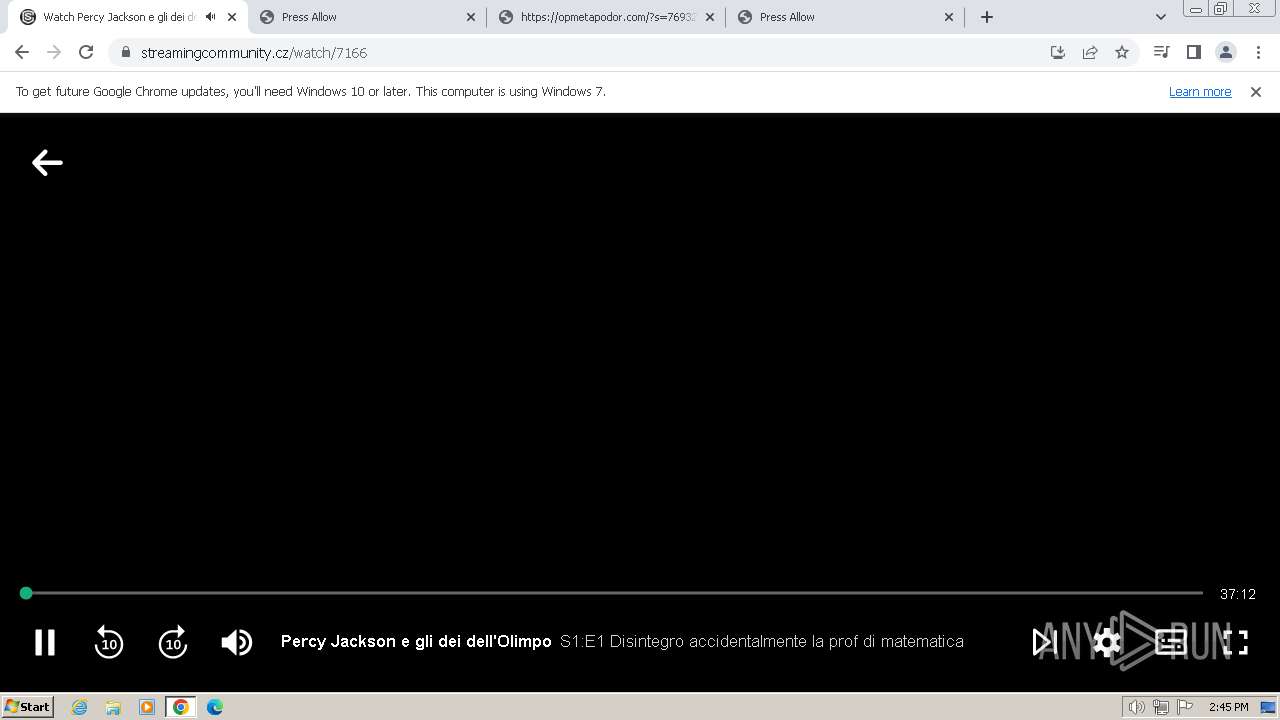1280x720 pixels.
Task: Select Chrome taskbar button
Action: click(x=181, y=707)
